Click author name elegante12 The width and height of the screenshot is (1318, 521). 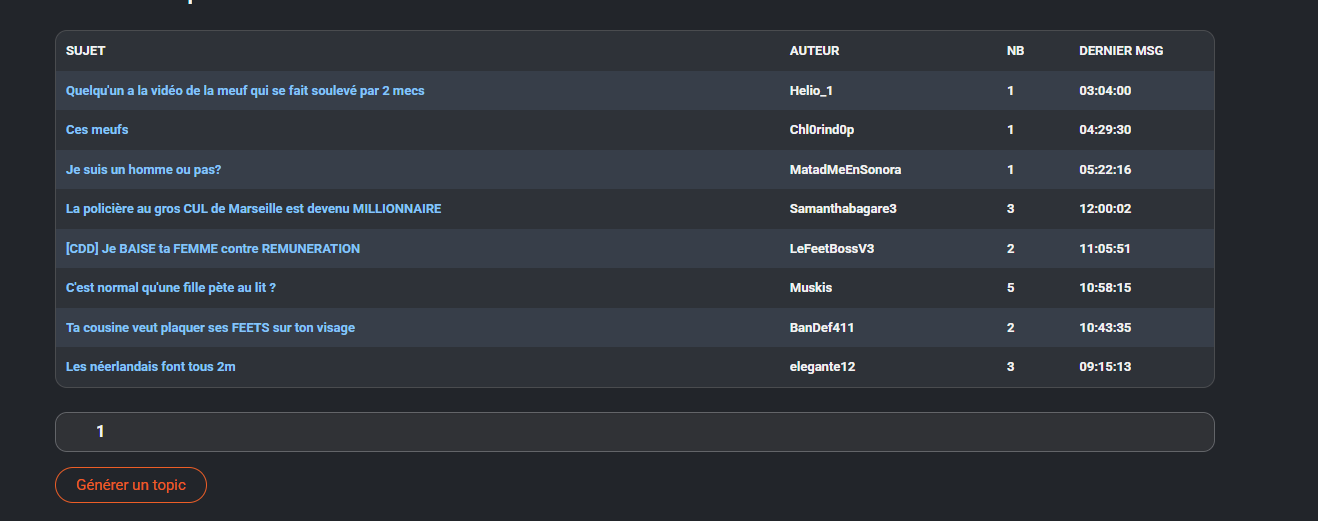coord(823,367)
